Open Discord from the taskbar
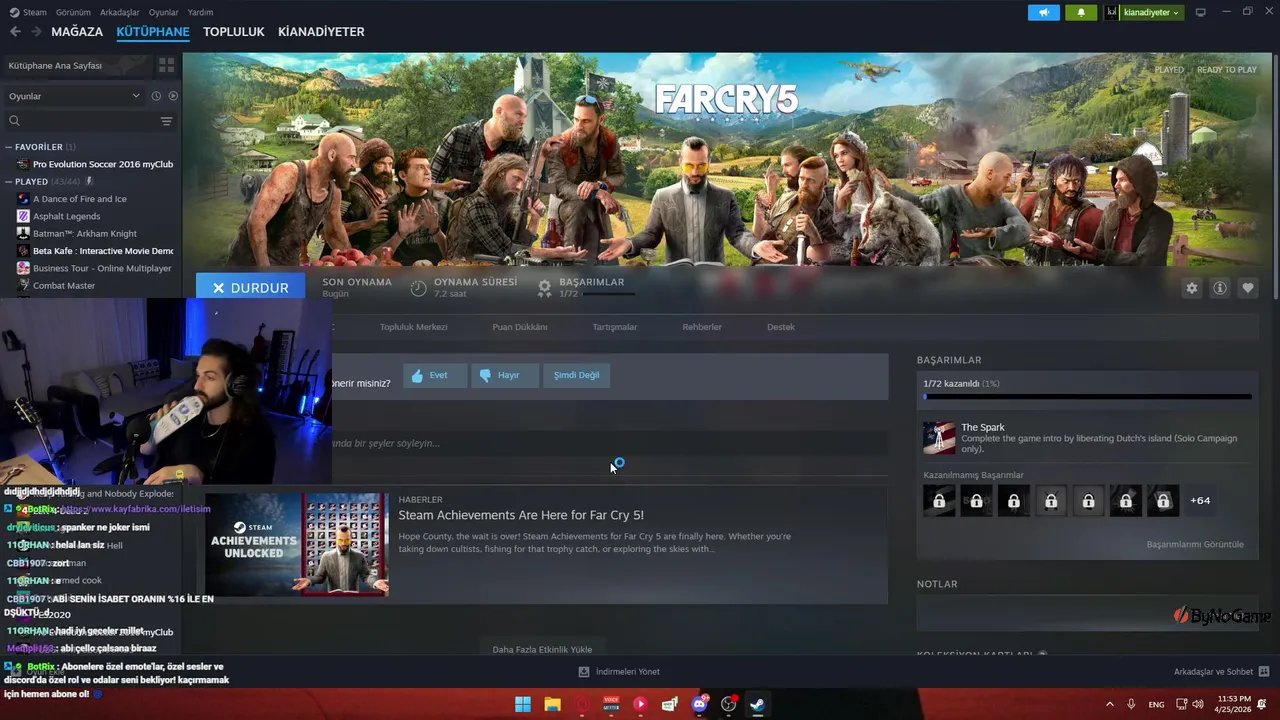 pos(699,704)
